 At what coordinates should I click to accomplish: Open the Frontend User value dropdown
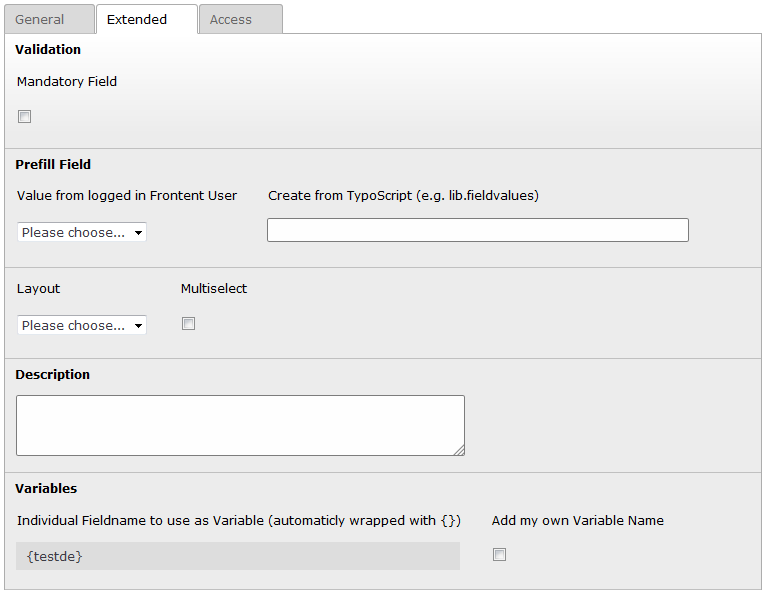[82, 232]
